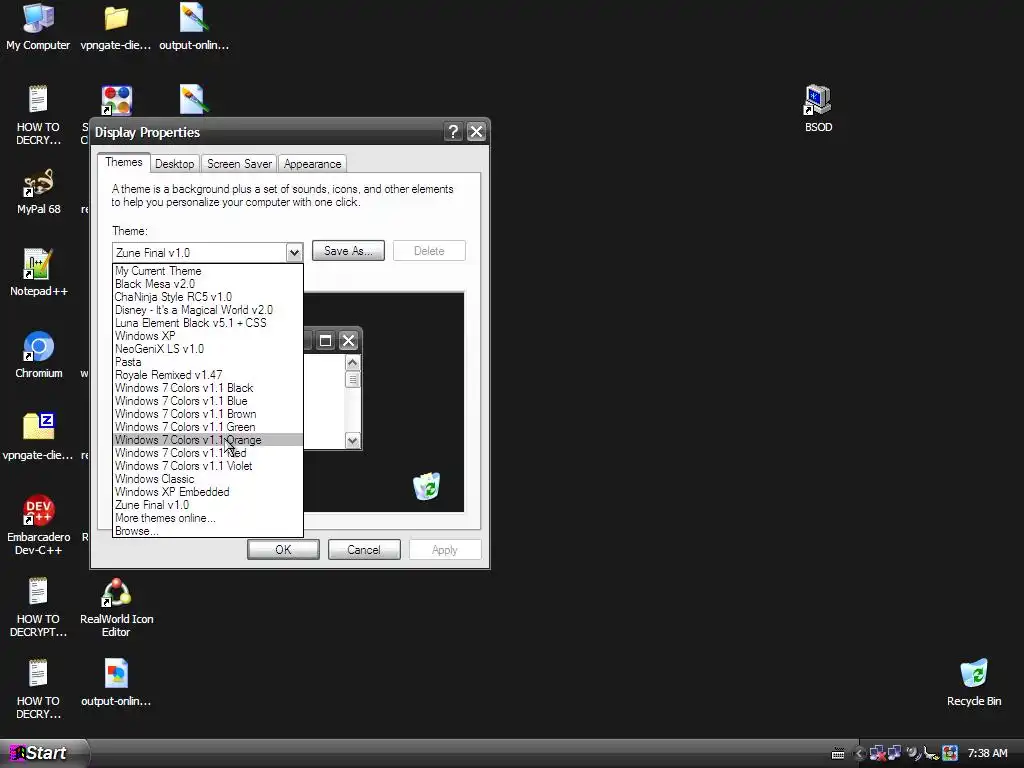1024x768 pixels.
Task: Choose Luna Element Black v5.1 + CSS
Action: (x=208, y=323)
